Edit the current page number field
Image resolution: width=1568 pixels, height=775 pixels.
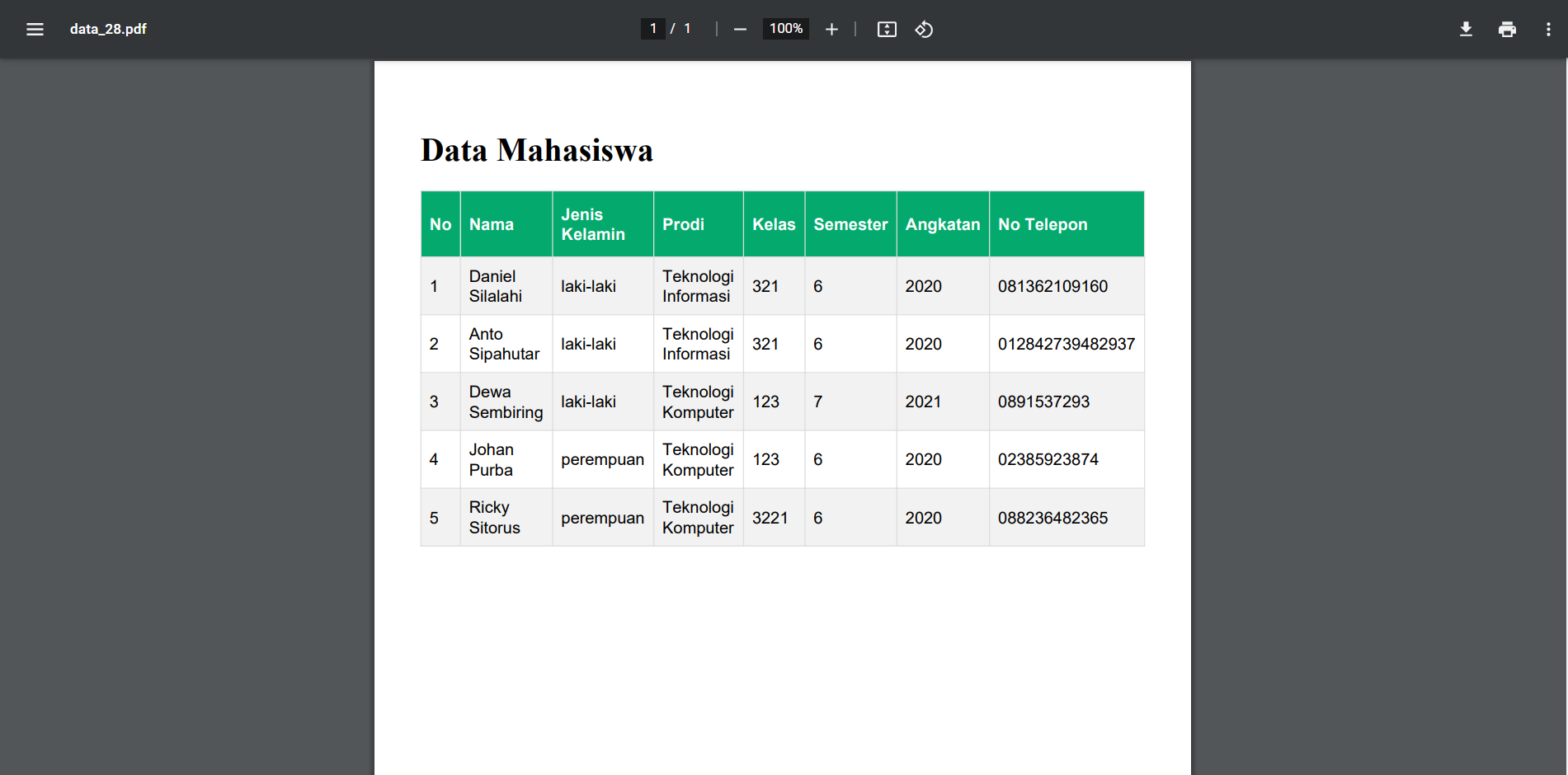652,29
